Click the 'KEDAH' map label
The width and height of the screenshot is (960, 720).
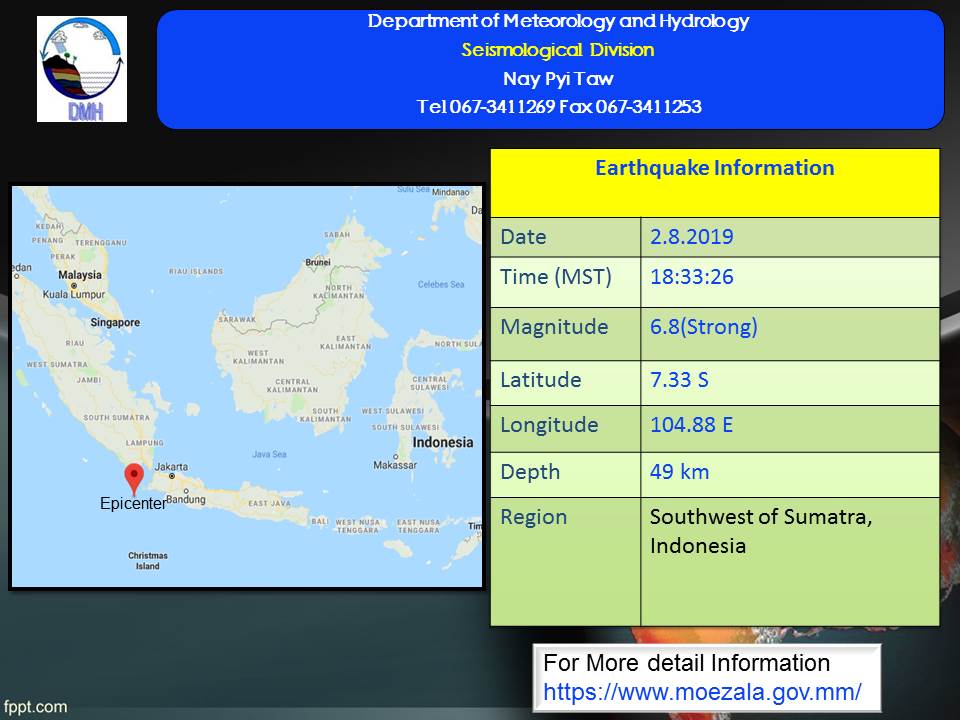tap(48, 227)
